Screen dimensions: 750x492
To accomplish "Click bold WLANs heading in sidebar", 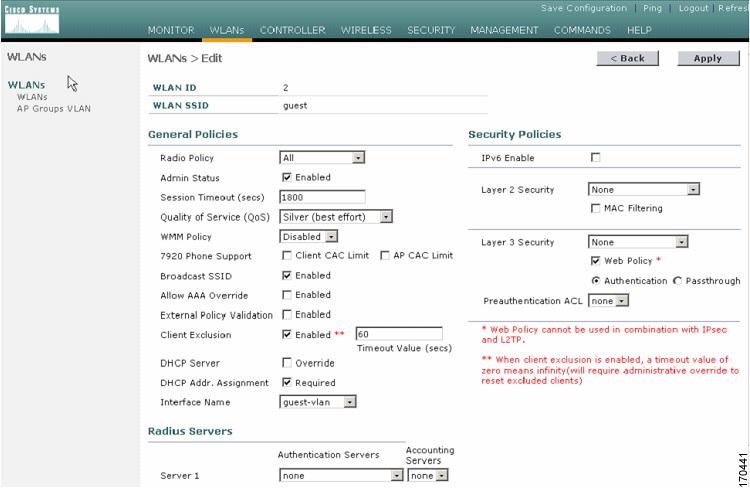I will click(26, 85).
